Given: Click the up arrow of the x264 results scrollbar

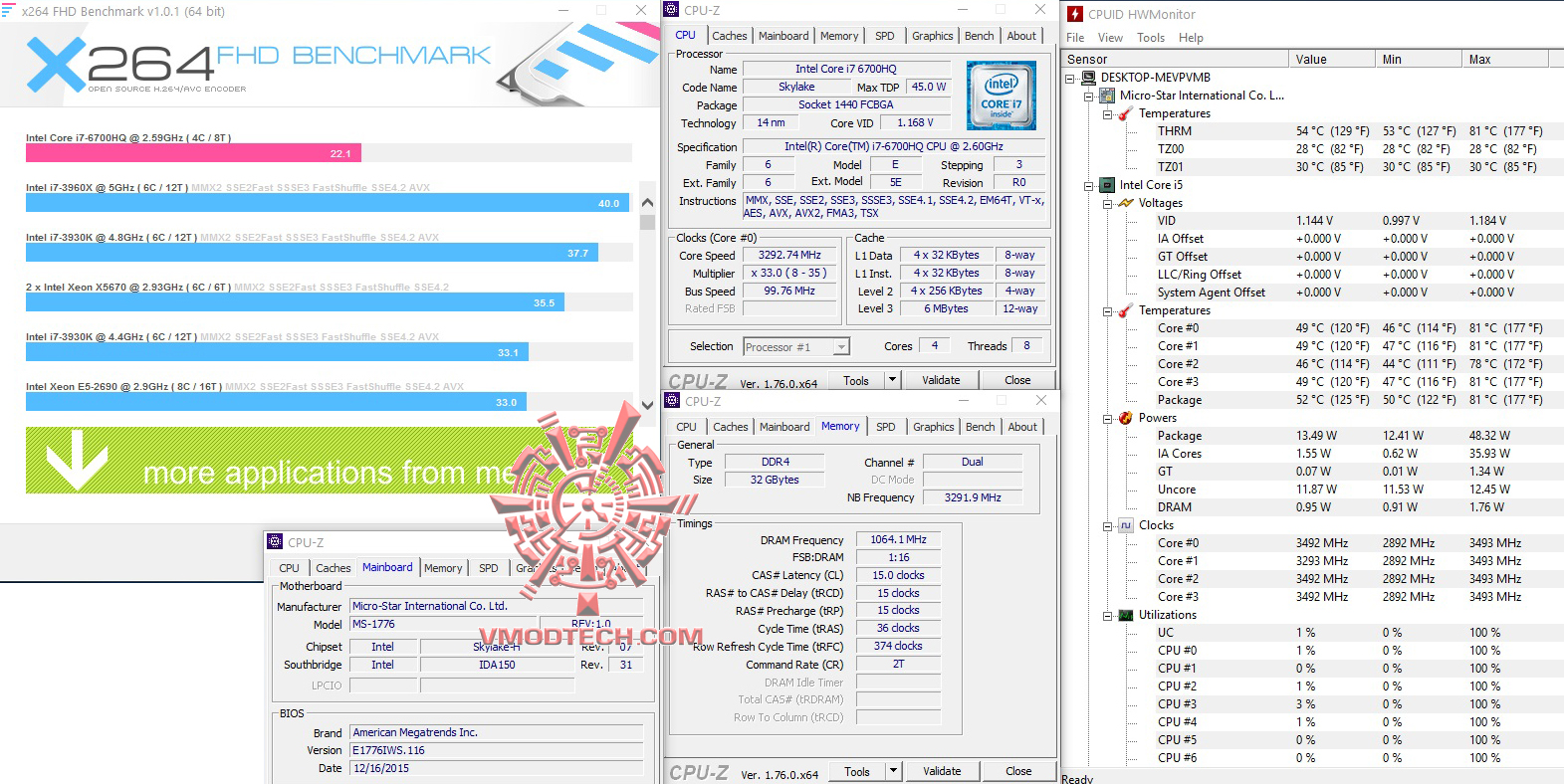Looking at the screenshot, I should [647, 202].
